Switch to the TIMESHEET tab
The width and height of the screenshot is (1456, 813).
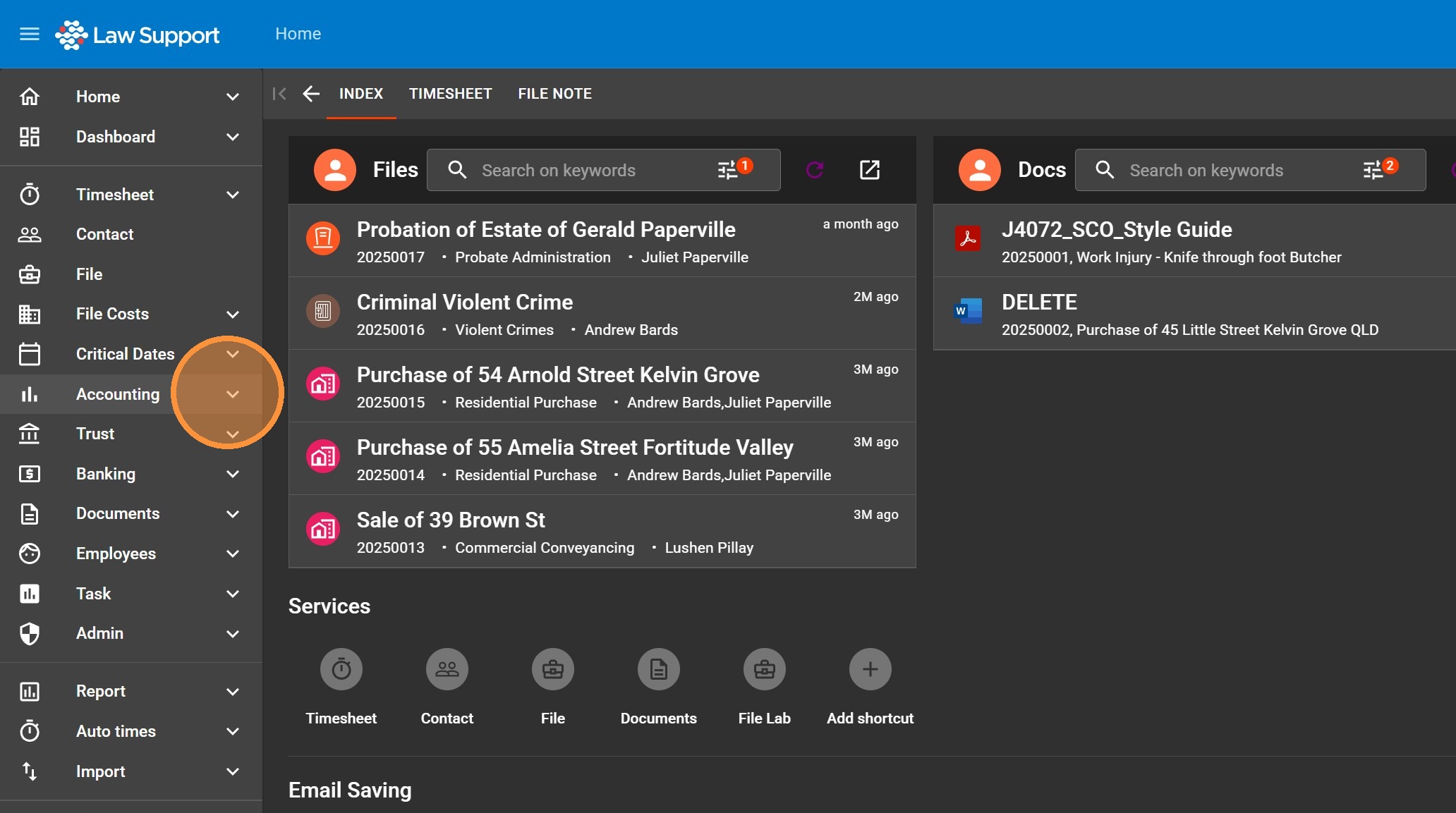pos(450,94)
